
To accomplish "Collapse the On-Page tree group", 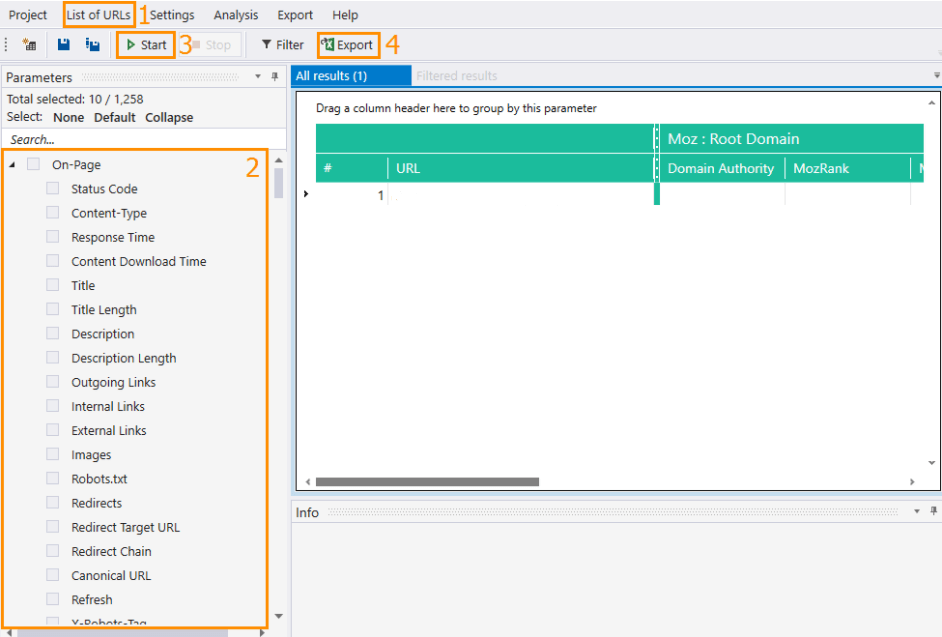I will (12, 165).
